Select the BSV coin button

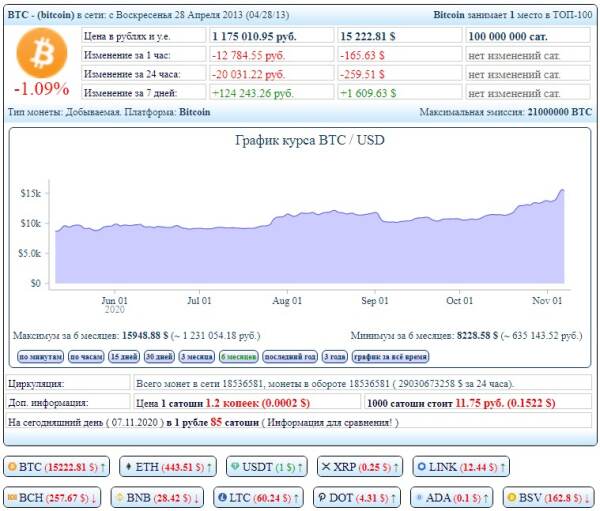click(x=549, y=497)
